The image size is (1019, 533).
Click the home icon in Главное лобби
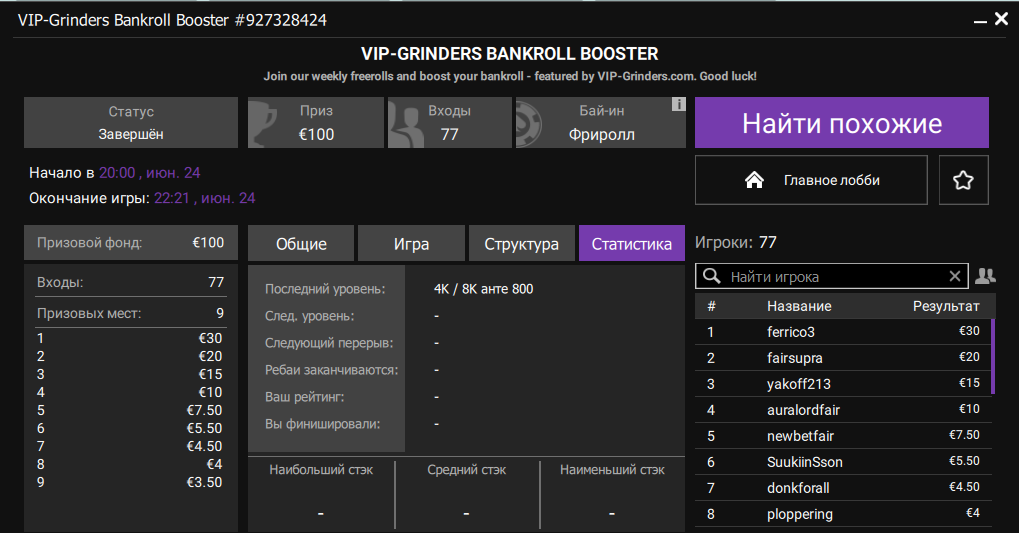(754, 180)
